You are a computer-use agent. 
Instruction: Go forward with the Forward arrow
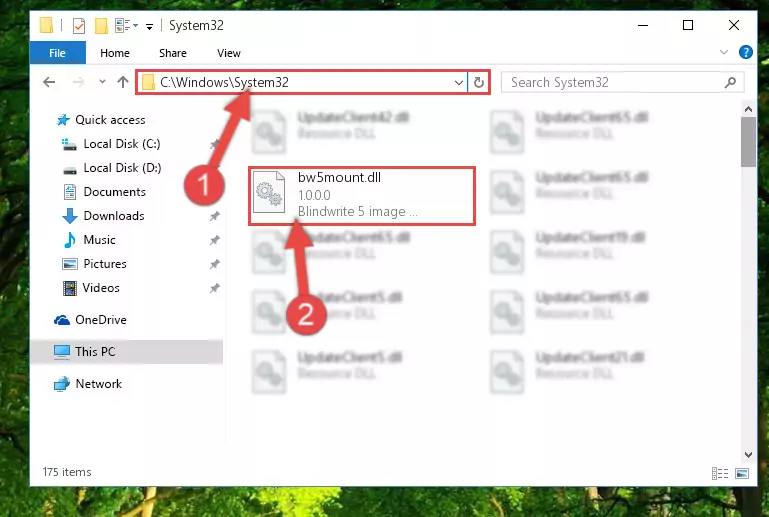(78, 82)
